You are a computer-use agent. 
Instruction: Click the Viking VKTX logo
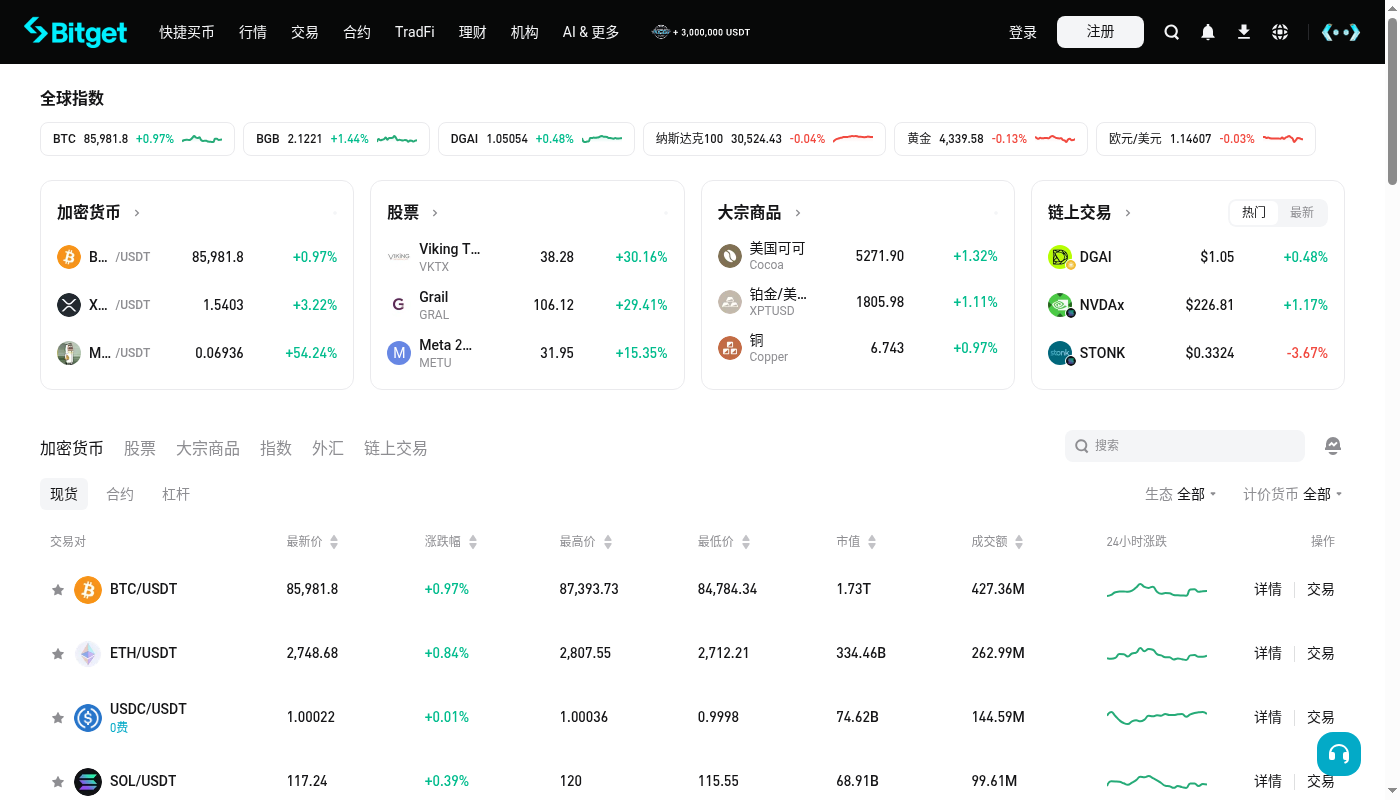[x=399, y=257]
